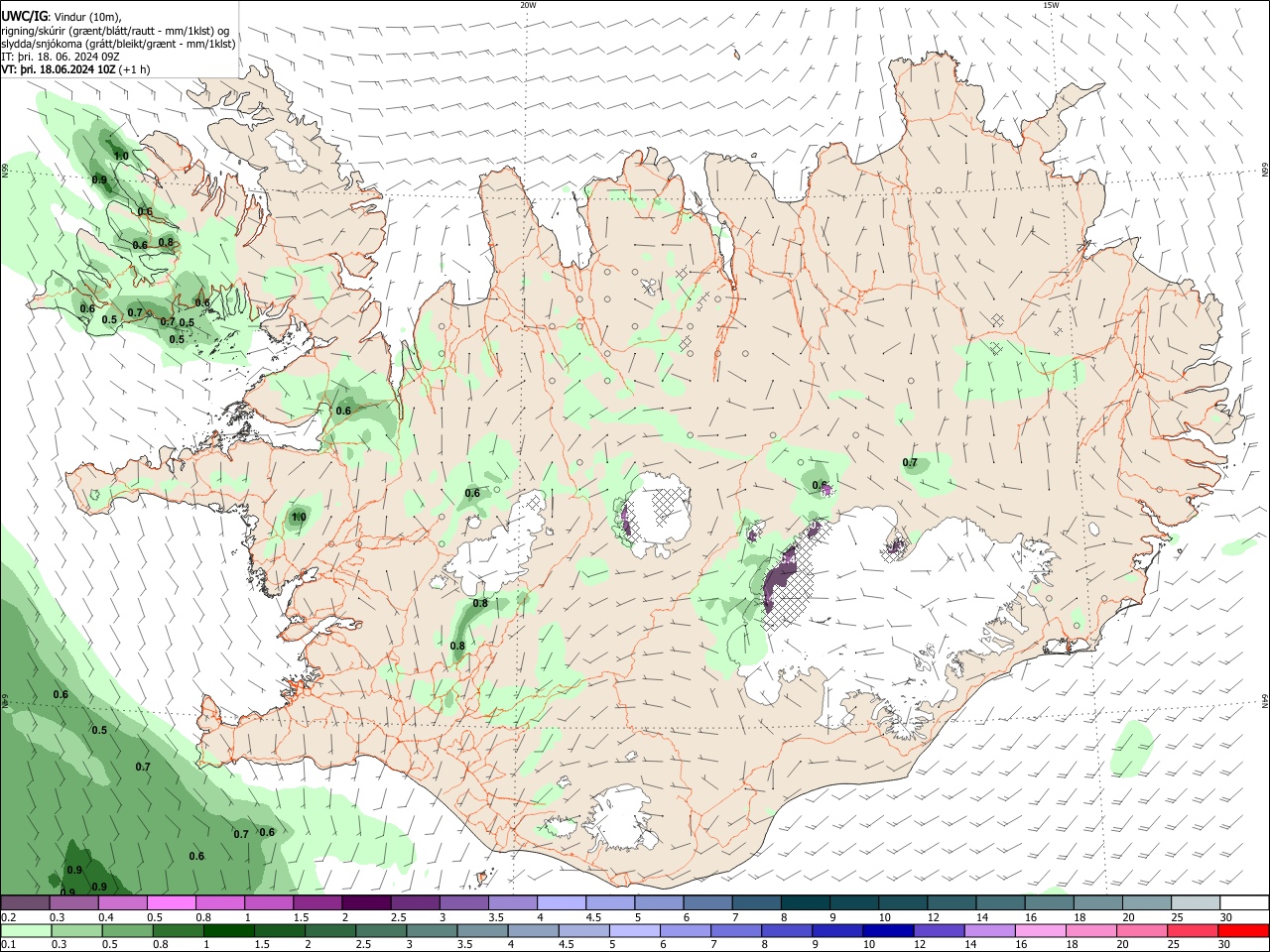The image size is (1270, 952).
Task: Select the snow scale swatch between 20 and 25
Action: (1147, 903)
